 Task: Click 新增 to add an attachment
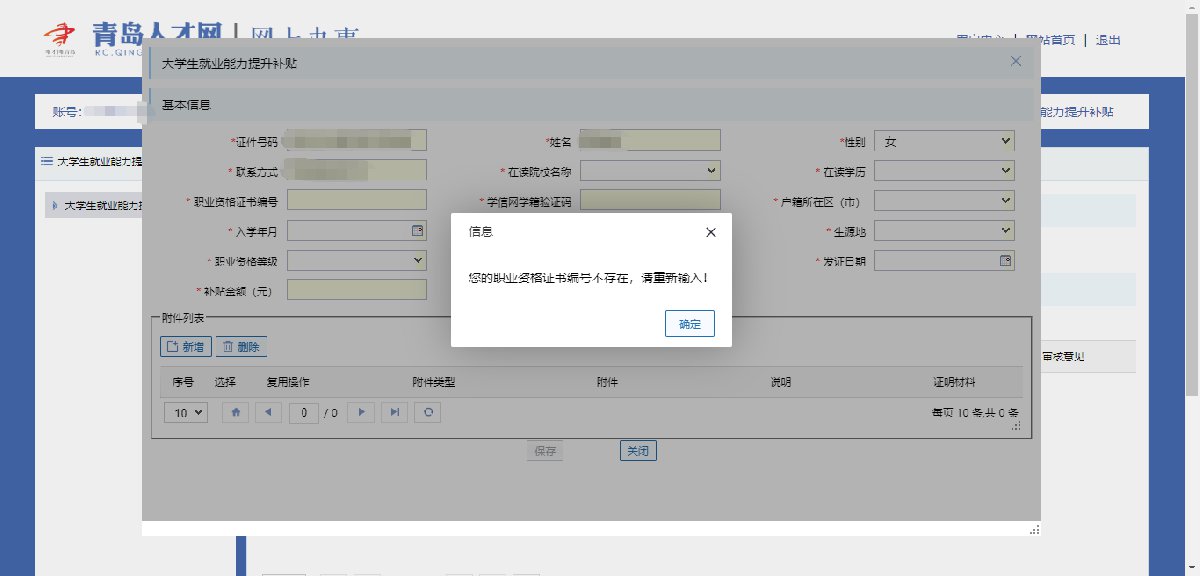pyautogui.click(x=186, y=347)
